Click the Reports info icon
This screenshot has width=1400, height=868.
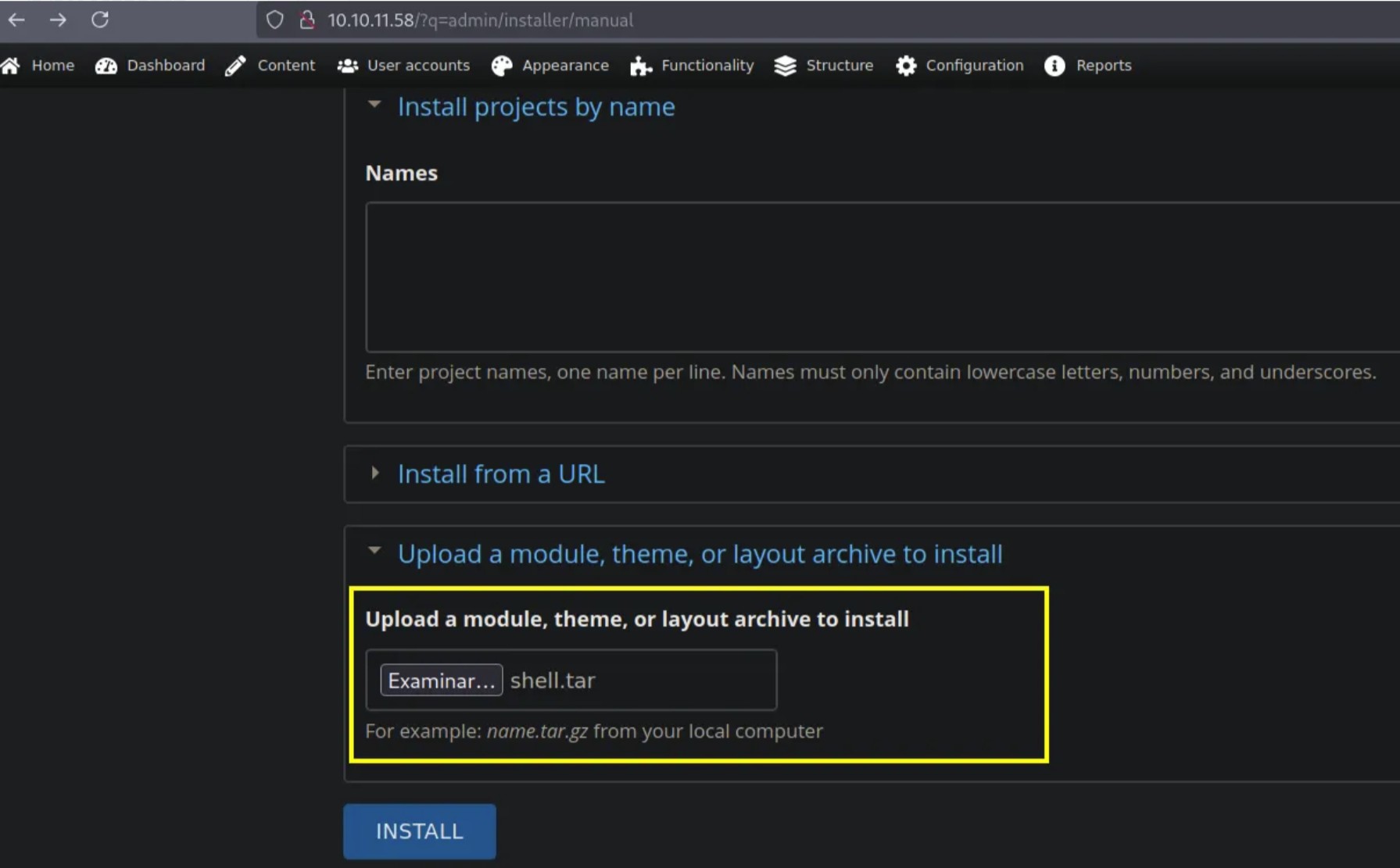1054,66
